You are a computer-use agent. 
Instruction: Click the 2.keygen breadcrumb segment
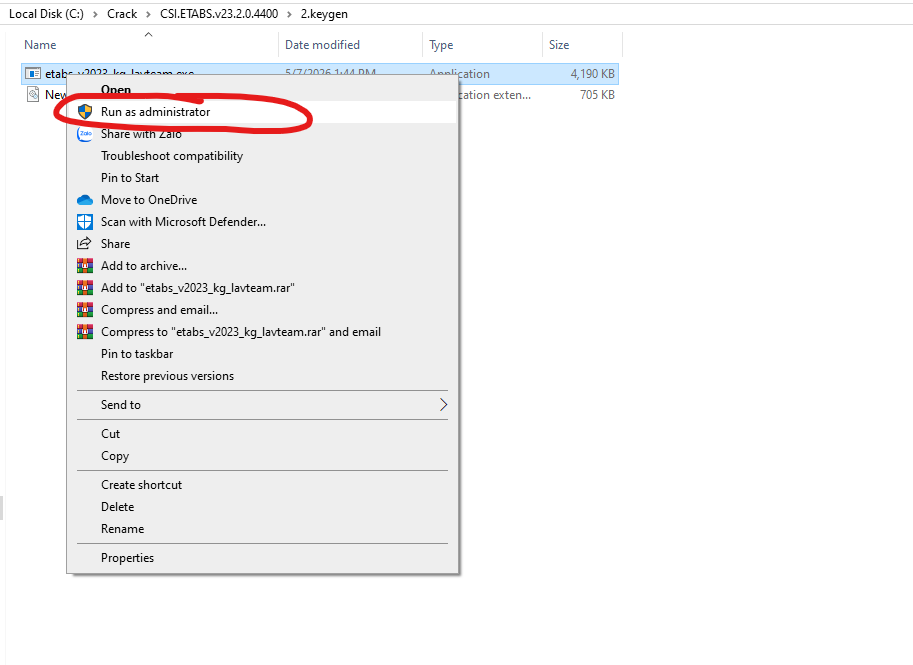point(324,14)
